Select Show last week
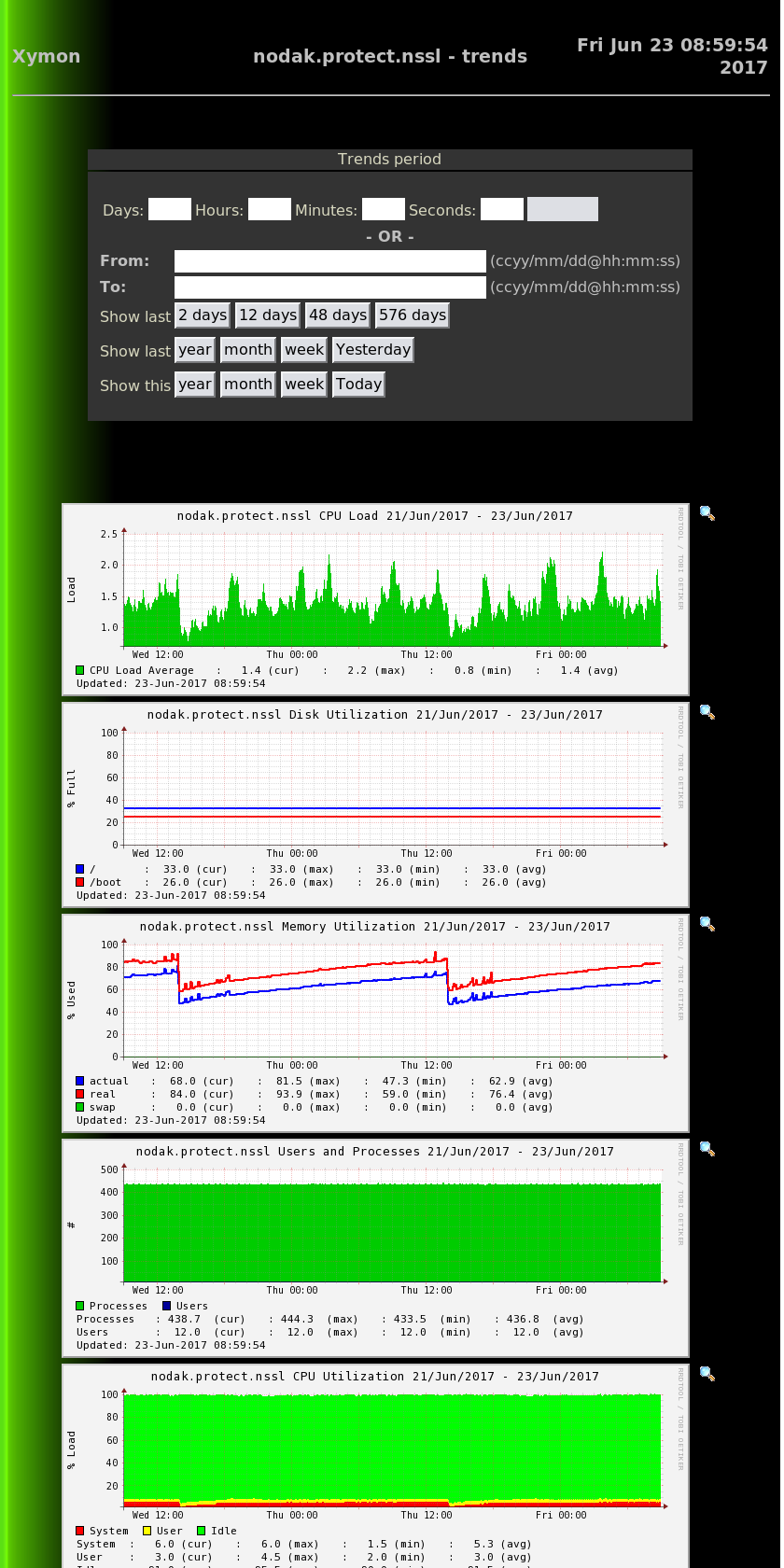Image resolution: width=784 pixels, height=1568 pixels. point(304,350)
